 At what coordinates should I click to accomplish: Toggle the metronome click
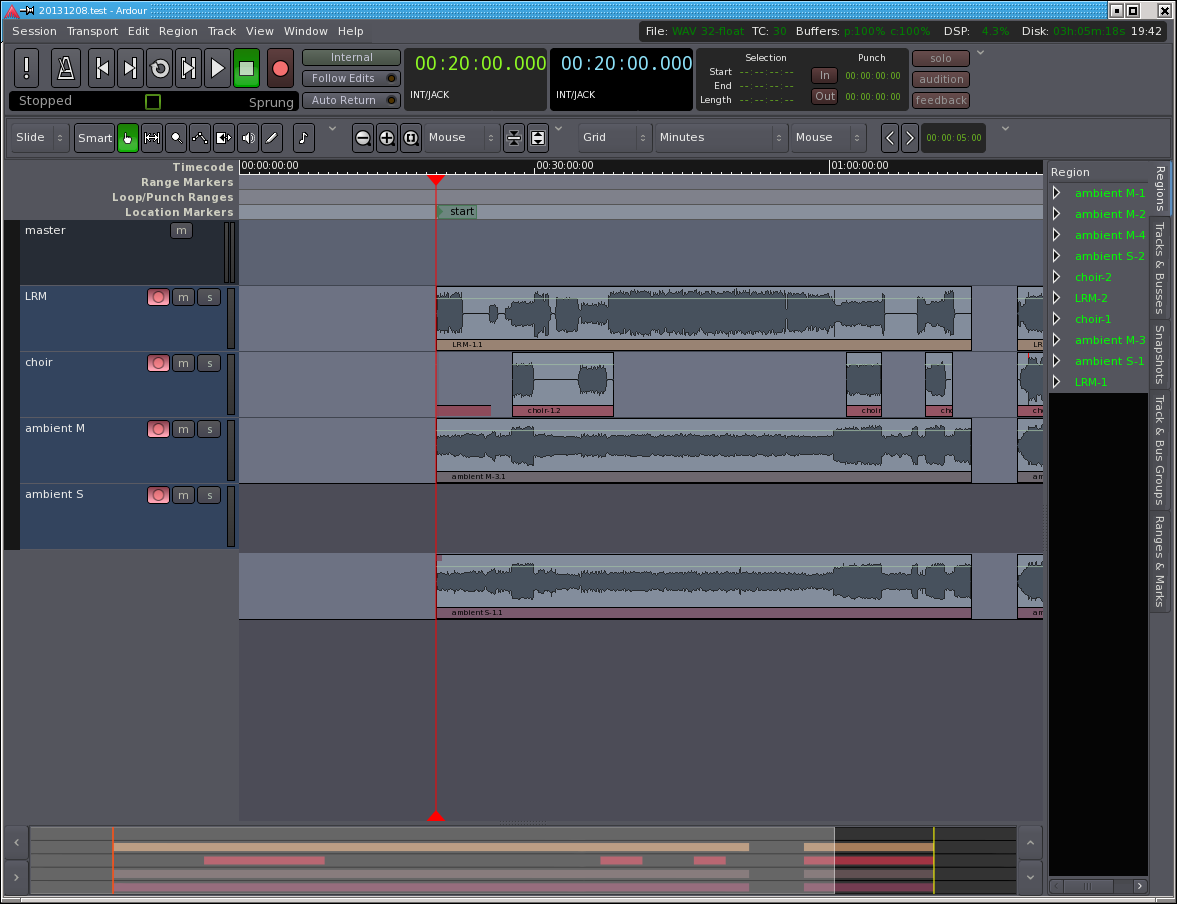pyautogui.click(x=66, y=68)
